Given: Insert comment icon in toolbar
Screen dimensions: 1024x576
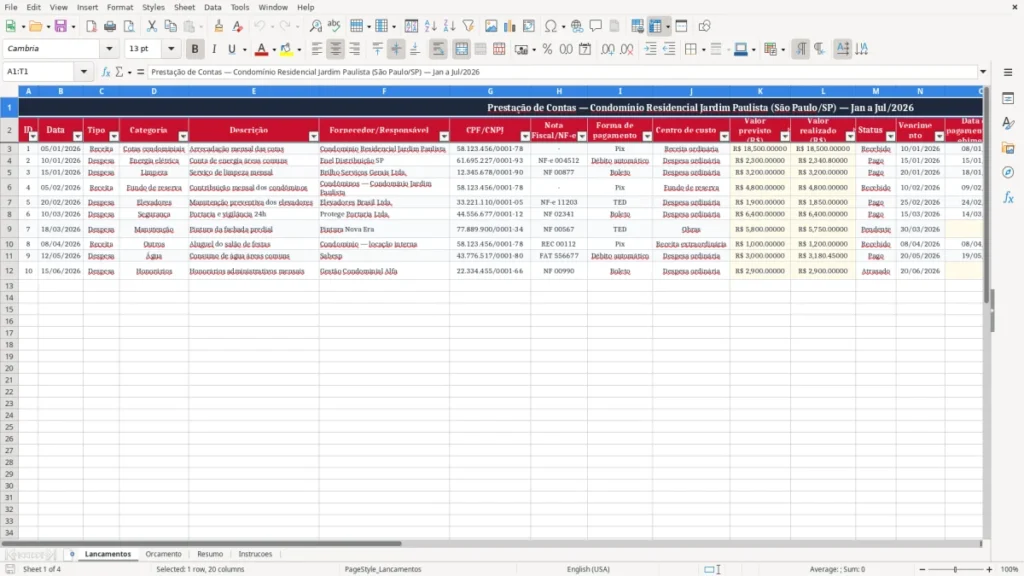Looking at the screenshot, I should [x=596, y=26].
